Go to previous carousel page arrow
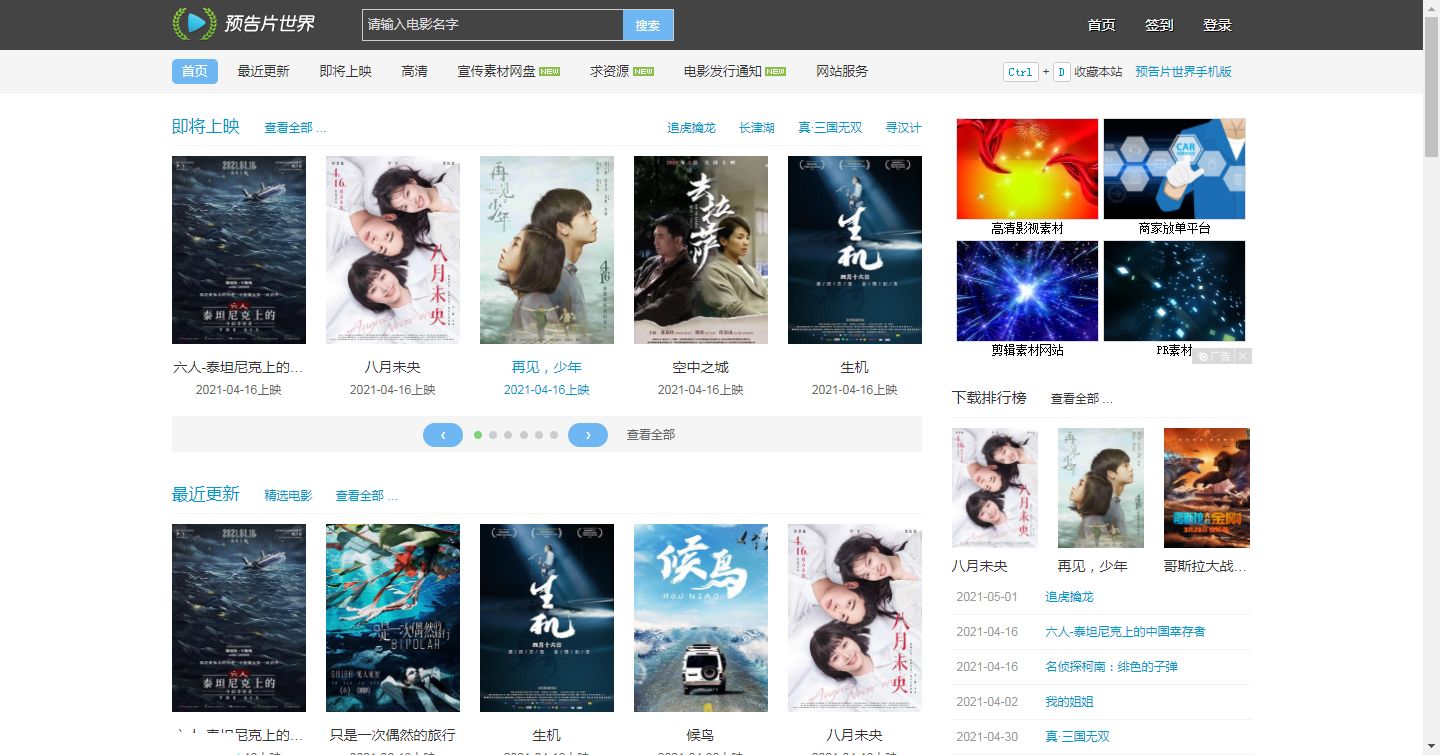The height and width of the screenshot is (755, 1440). tap(443, 435)
